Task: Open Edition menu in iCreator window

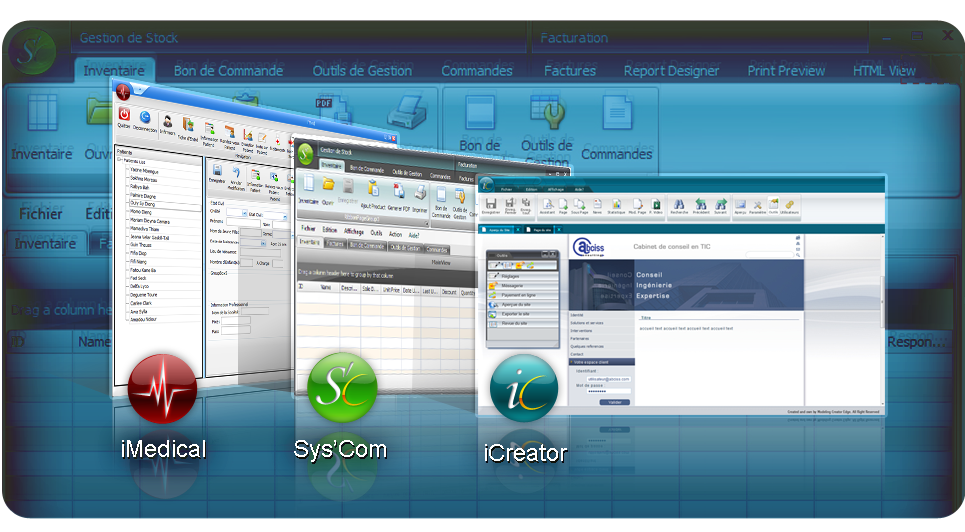Action: click(531, 190)
